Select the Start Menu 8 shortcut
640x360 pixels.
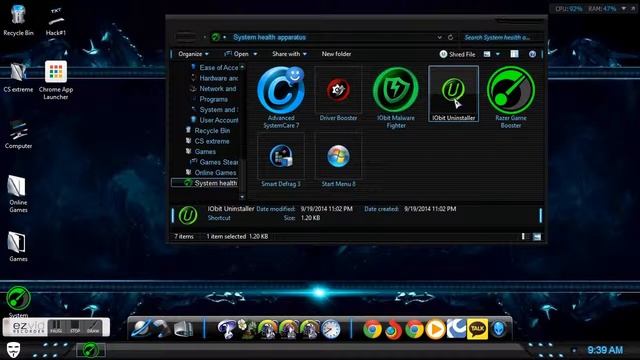click(x=338, y=161)
